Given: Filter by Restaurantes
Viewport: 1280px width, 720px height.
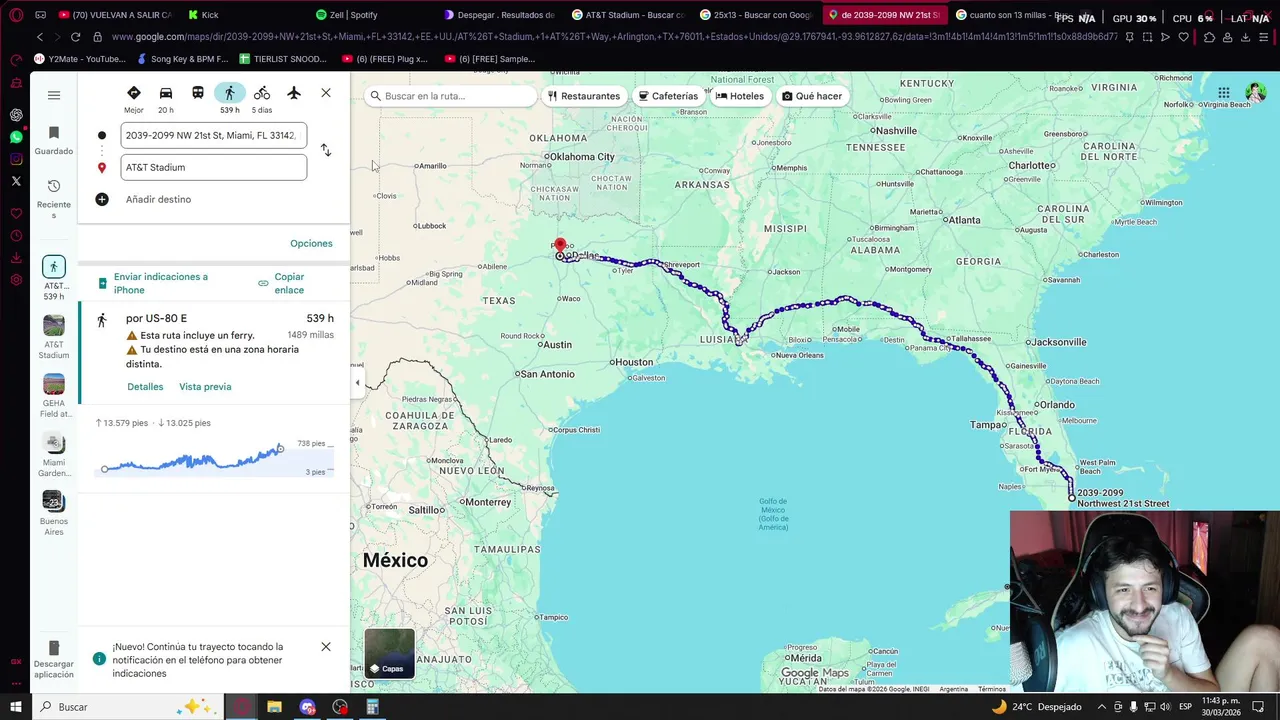Looking at the screenshot, I should [x=584, y=96].
